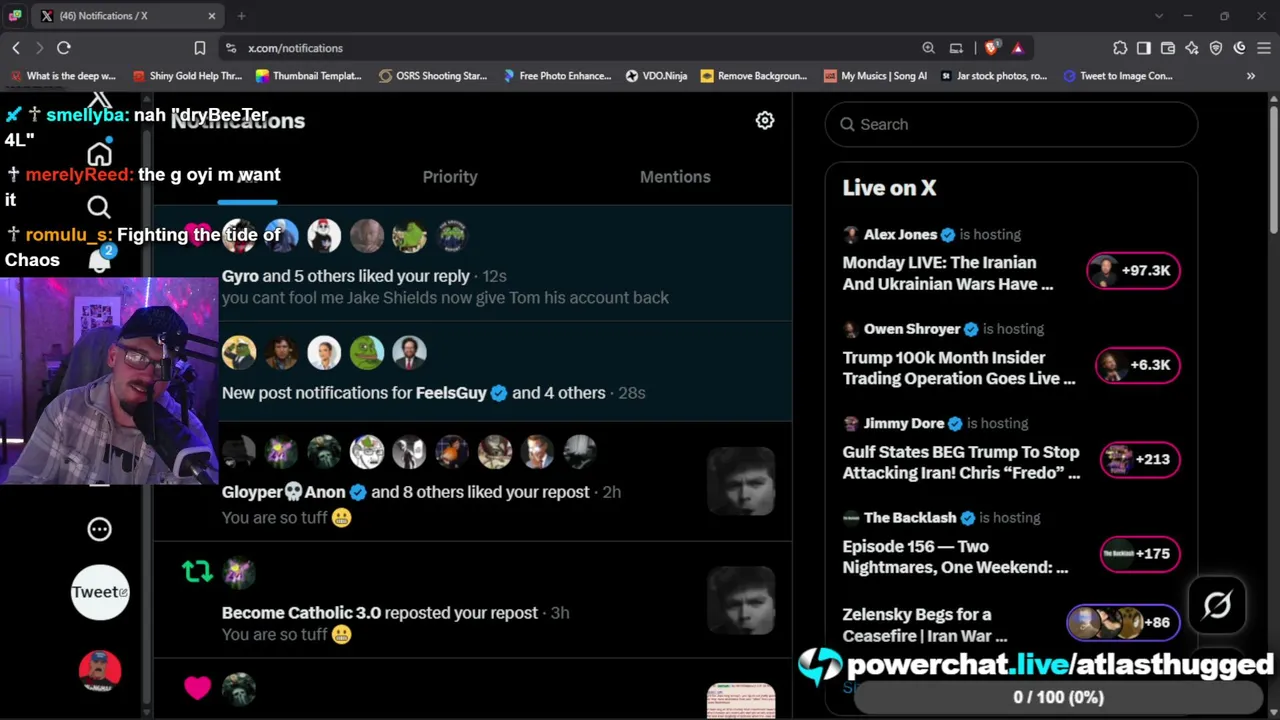Select the Notifications / X browser tab
1280x720 pixels.
[x=128, y=16]
